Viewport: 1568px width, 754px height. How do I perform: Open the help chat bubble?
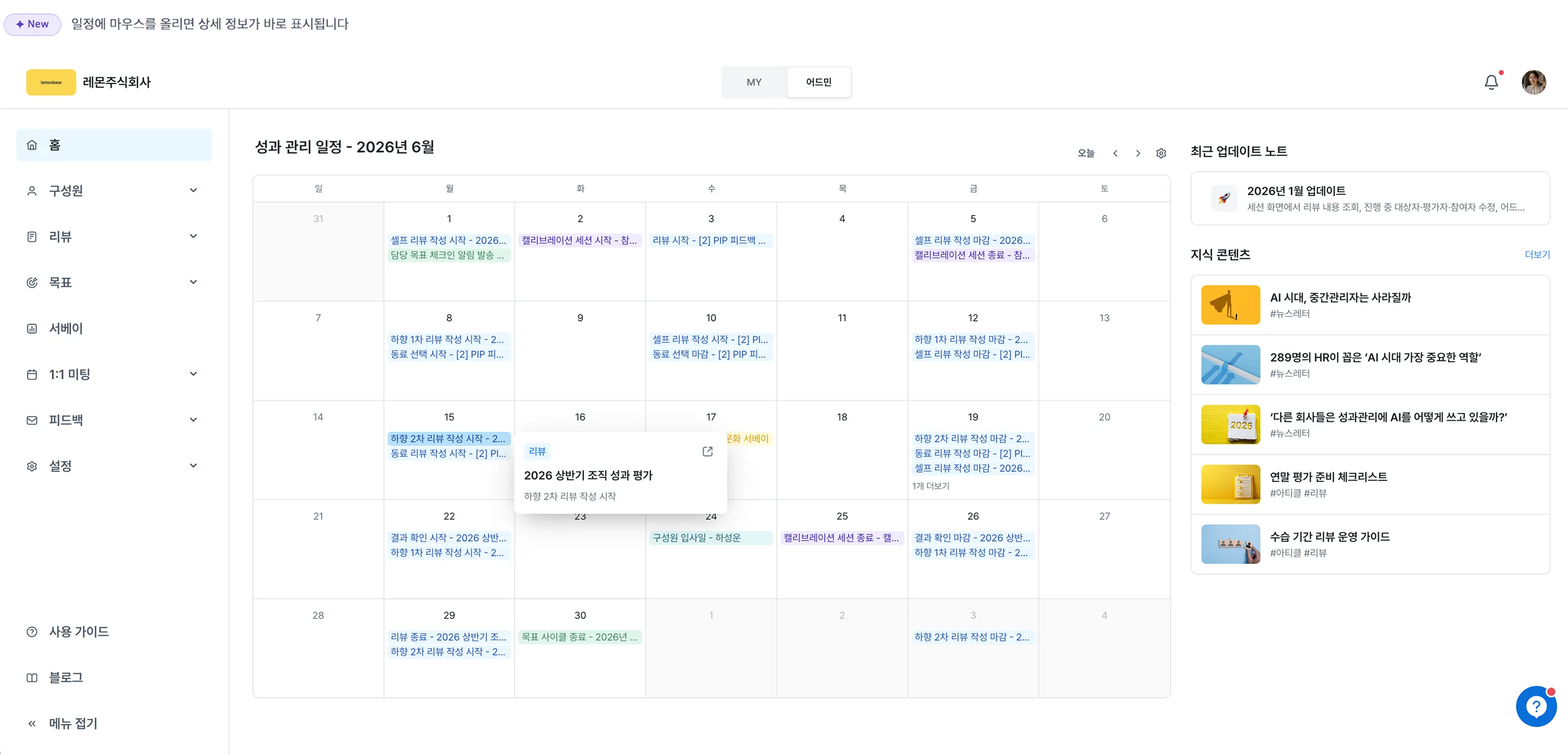tap(1536, 706)
